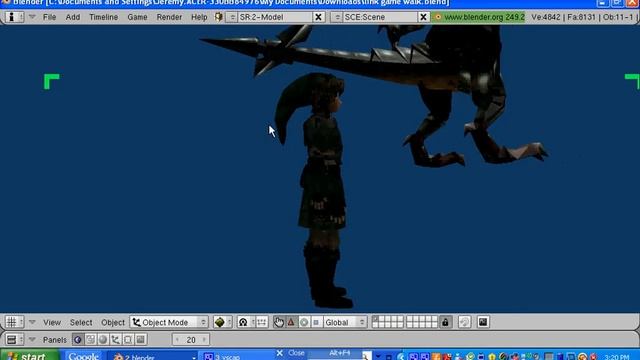Select the Shading sphere context icon

[x=103, y=340]
